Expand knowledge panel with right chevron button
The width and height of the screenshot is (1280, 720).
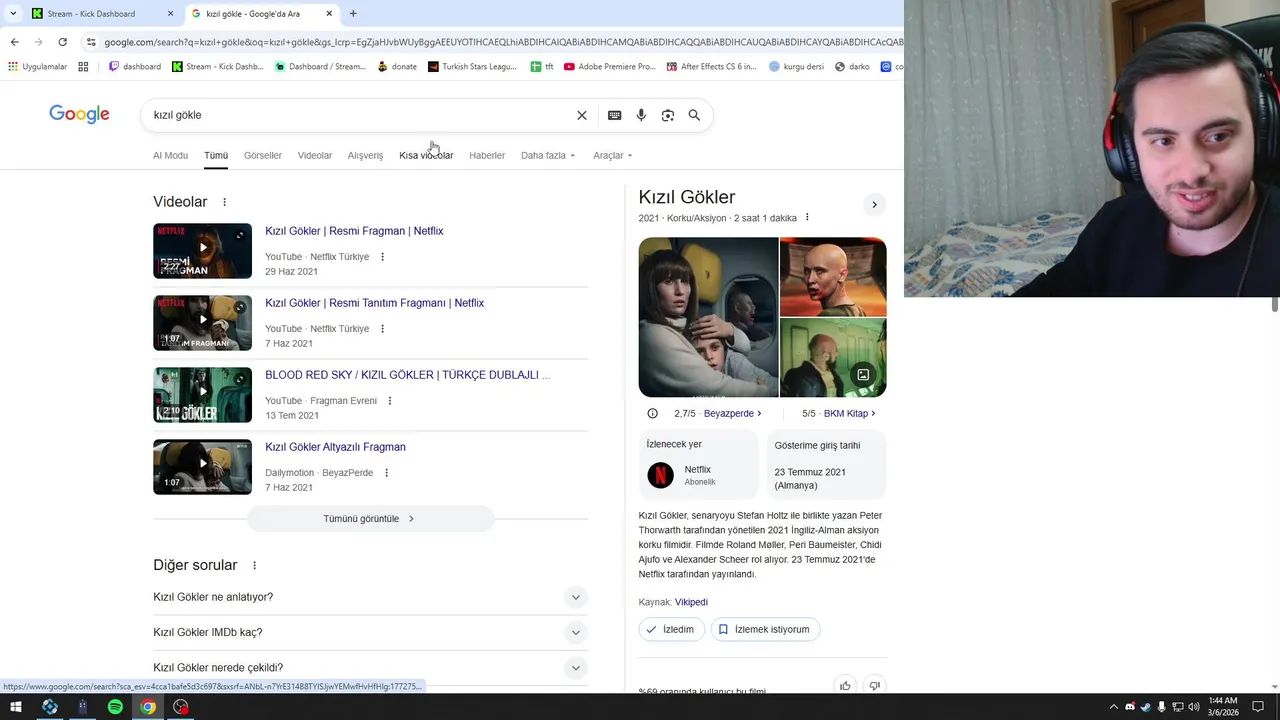[x=874, y=204]
